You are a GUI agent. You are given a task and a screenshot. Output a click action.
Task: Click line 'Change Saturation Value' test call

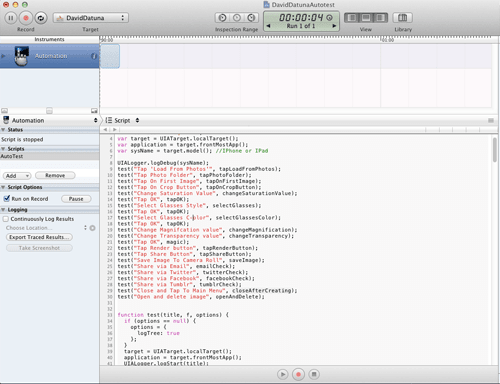(x=207, y=193)
